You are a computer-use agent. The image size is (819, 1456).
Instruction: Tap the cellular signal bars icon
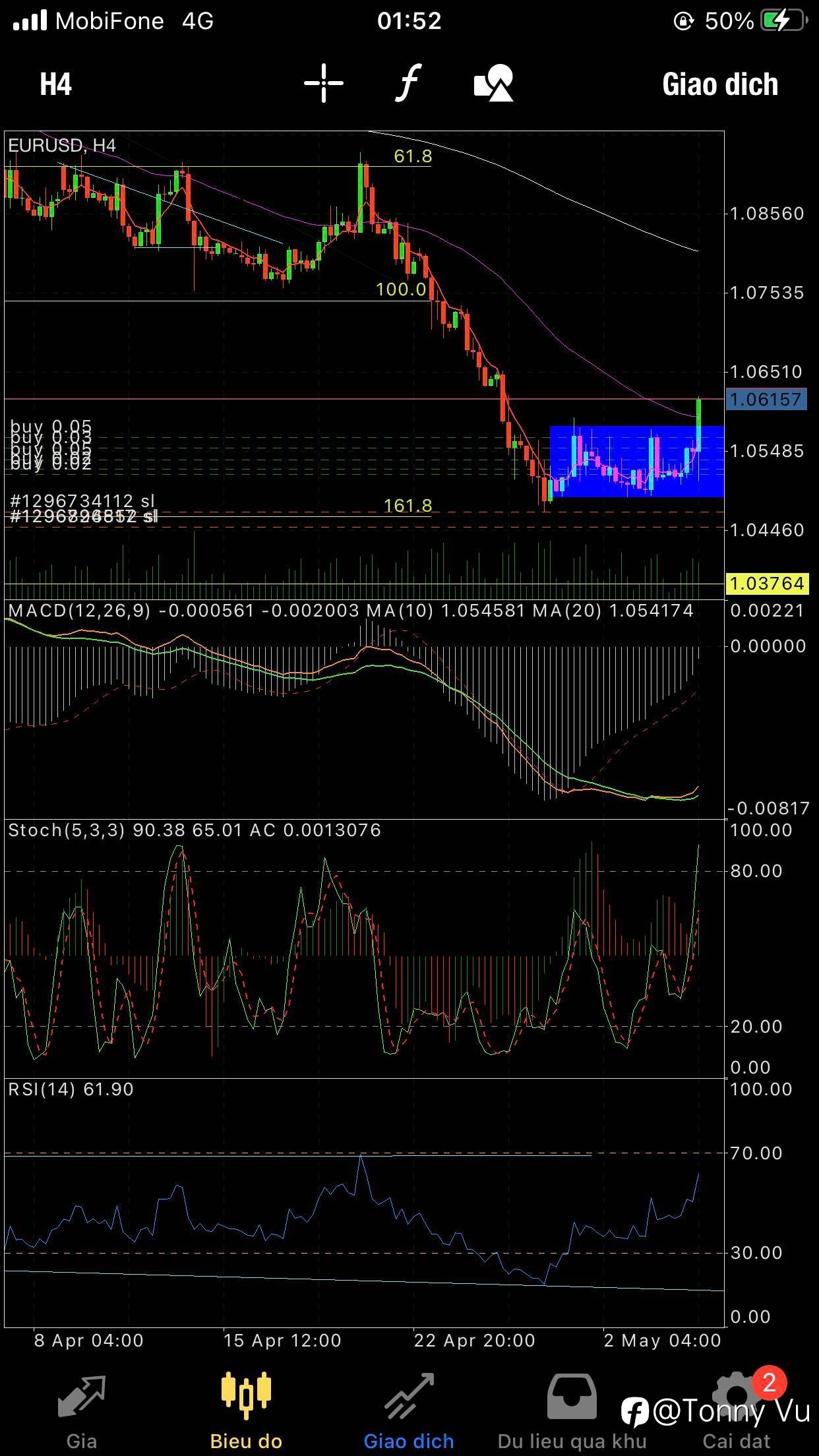30,21
